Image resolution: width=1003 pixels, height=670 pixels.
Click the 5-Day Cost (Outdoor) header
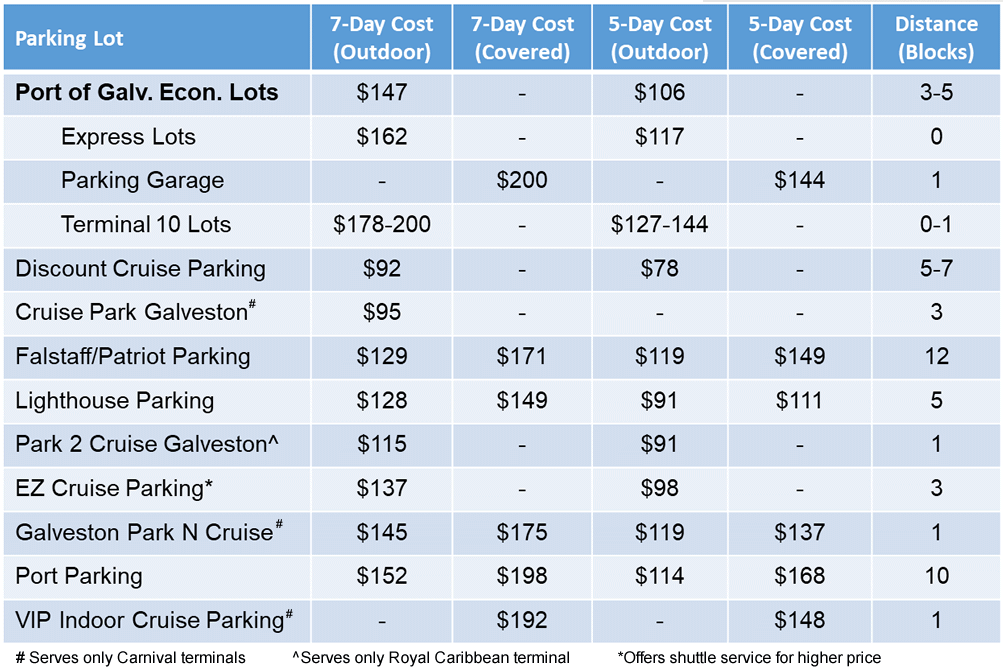coord(659,38)
